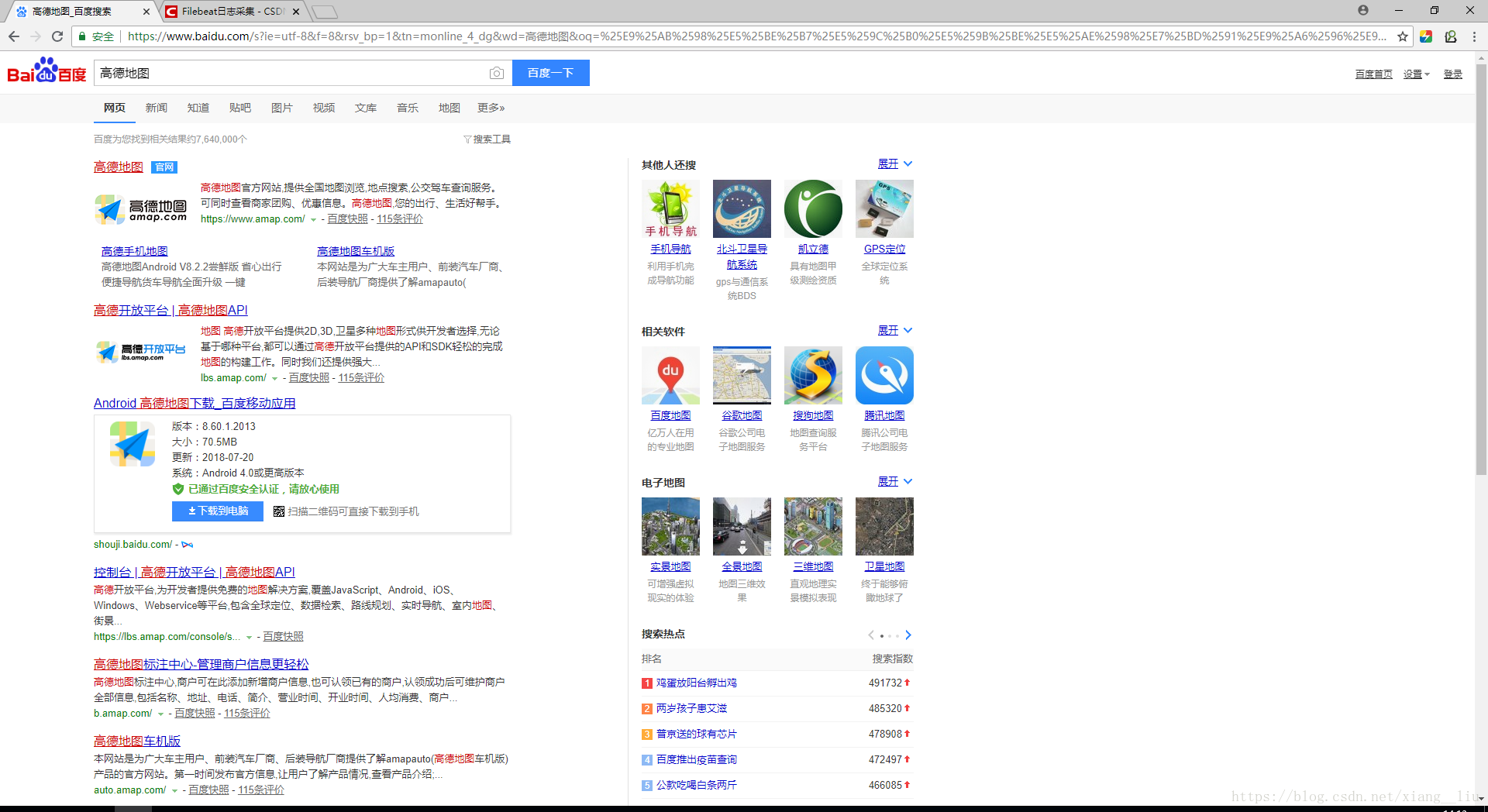The image size is (1488, 812).
Task: Open dropdown arrow beside b.amap.com/
Action: [160, 714]
